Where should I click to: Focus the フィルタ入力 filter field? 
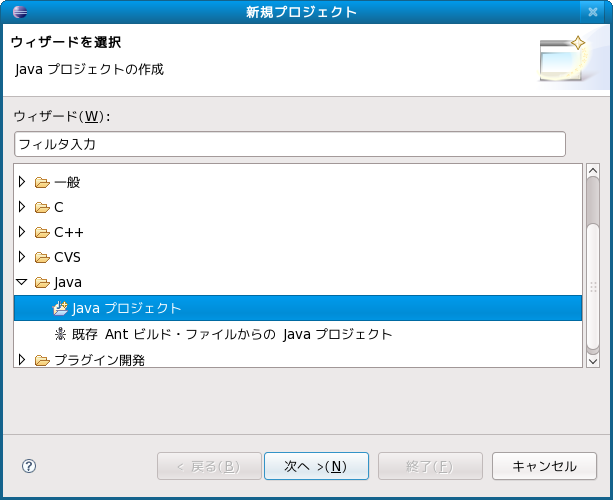pyautogui.click(x=290, y=144)
